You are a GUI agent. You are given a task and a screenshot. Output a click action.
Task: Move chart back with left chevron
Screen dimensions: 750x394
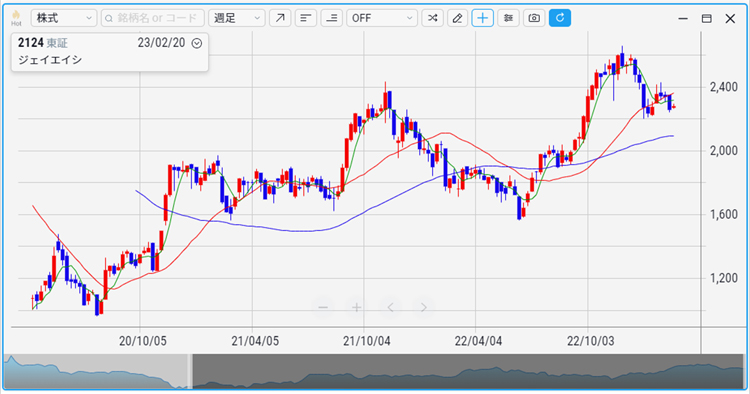click(x=390, y=307)
